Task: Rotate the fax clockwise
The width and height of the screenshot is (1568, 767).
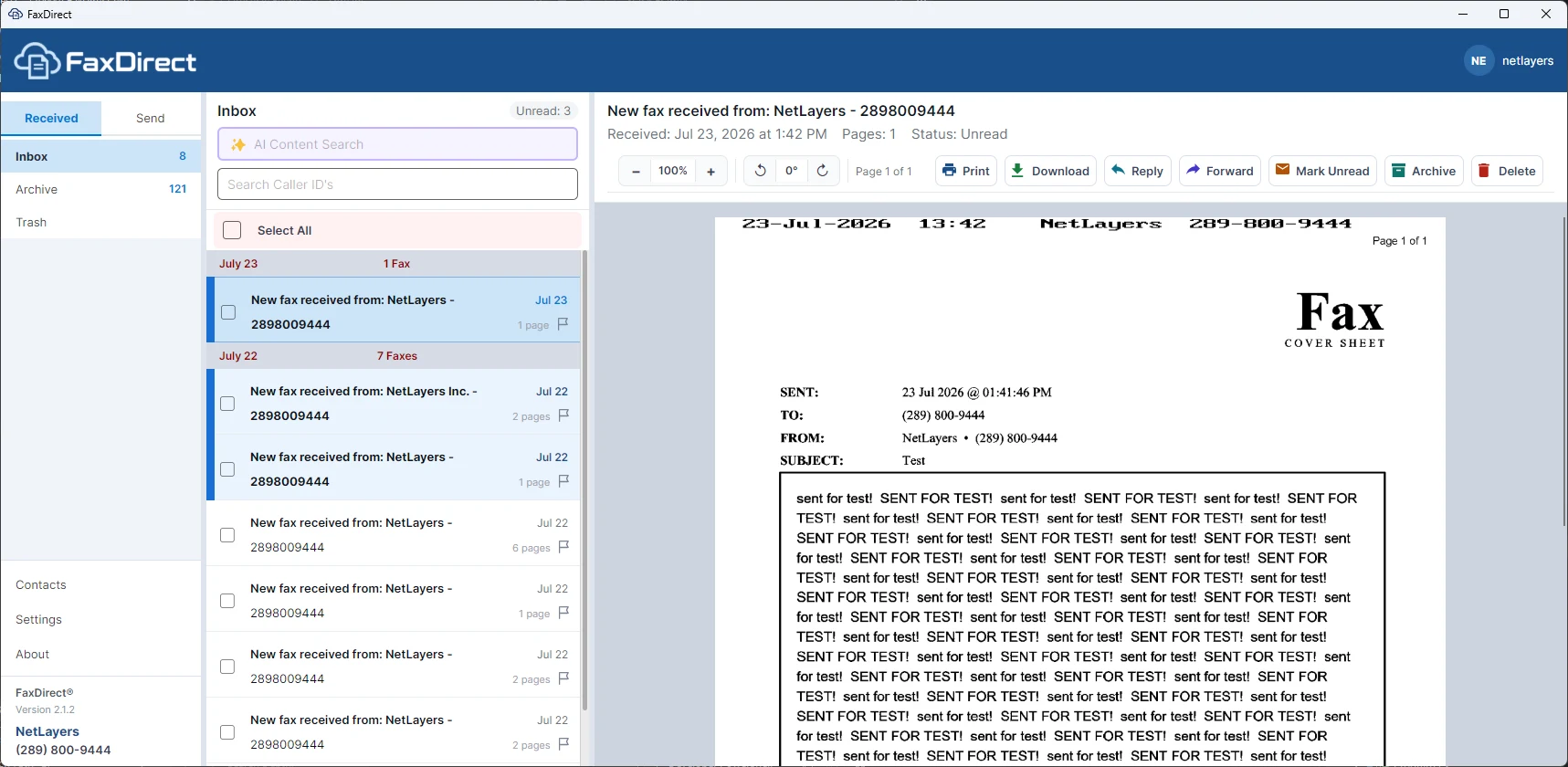Action: 822,171
